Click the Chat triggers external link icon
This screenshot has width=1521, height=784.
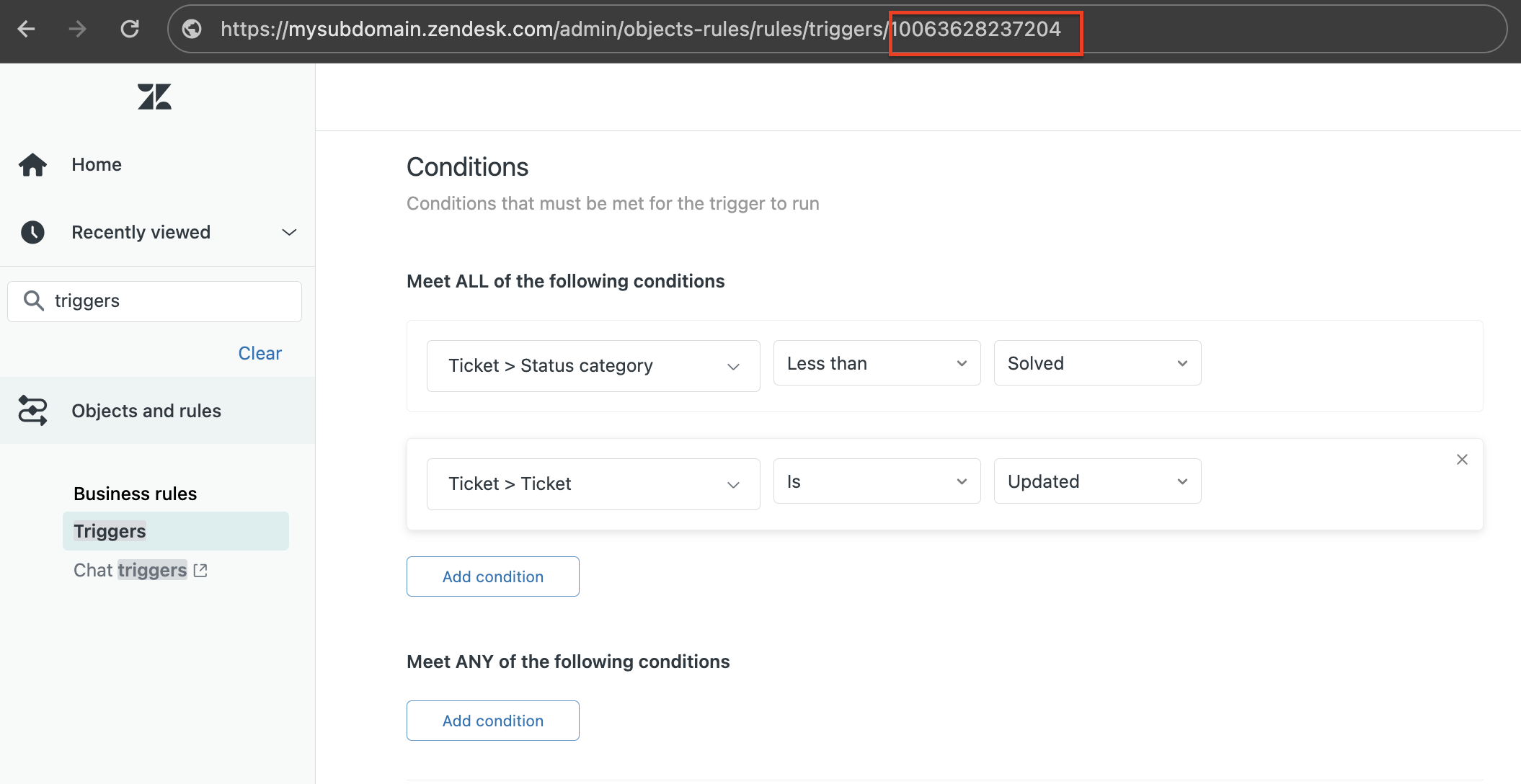coord(200,570)
